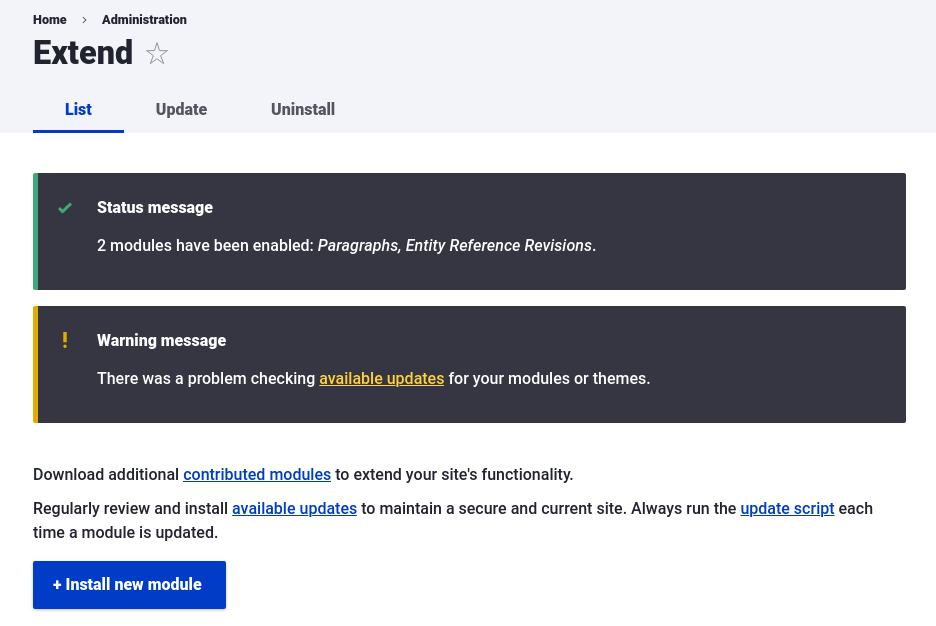936x626 pixels.
Task: Click the italic Paragraphs, Entity Reference Revisions text
Action: (x=455, y=245)
